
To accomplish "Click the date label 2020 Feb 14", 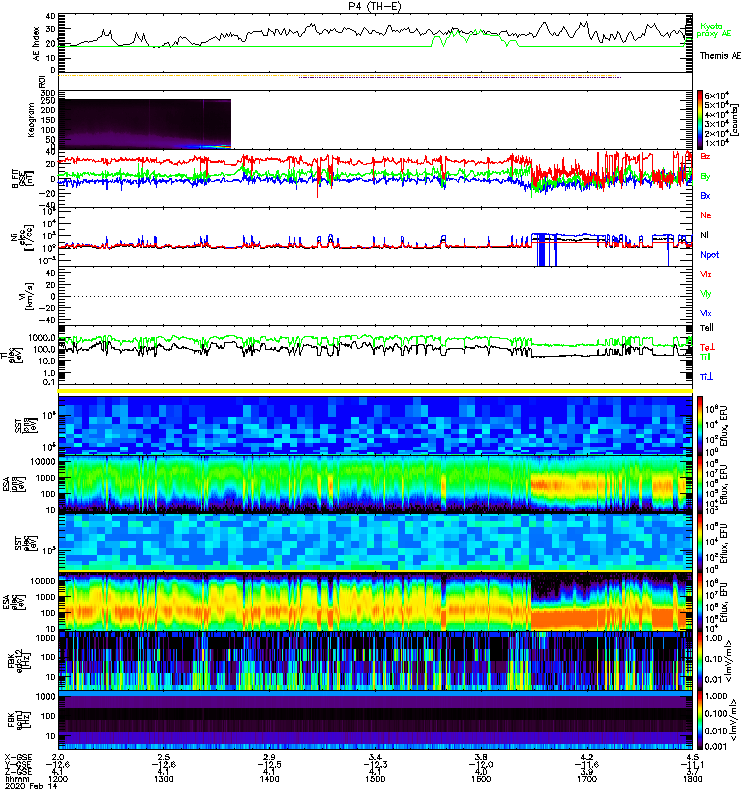I will (x=31, y=786).
